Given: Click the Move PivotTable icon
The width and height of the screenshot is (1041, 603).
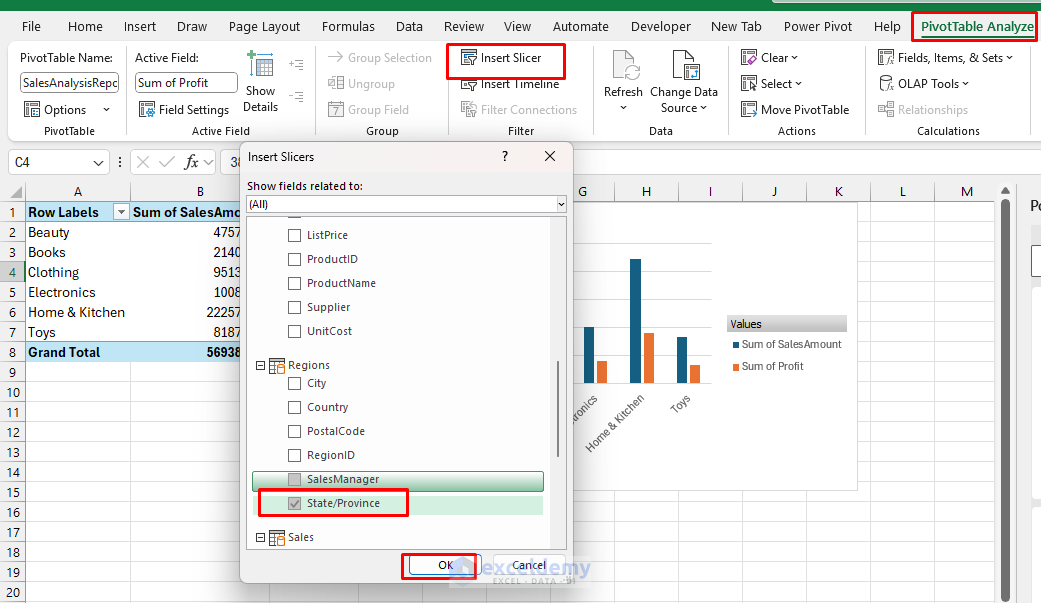Looking at the screenshot, I should [748, 109].
